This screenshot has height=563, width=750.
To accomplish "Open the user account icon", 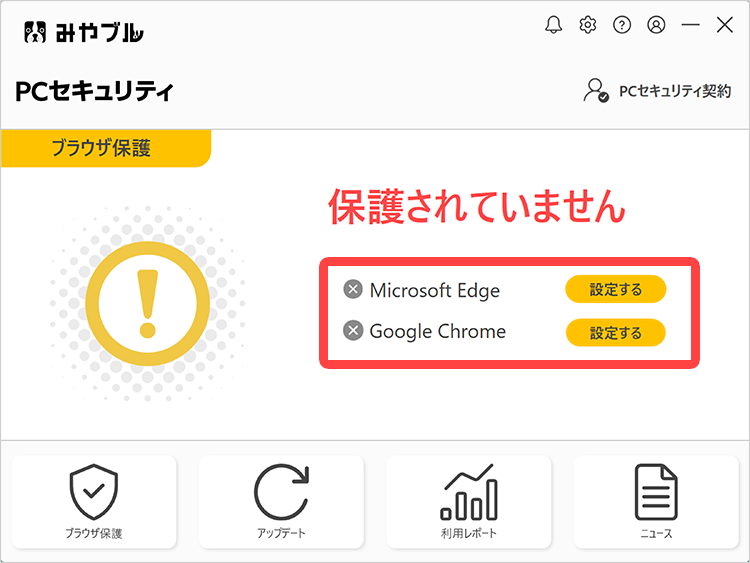I will pos(656,24).
